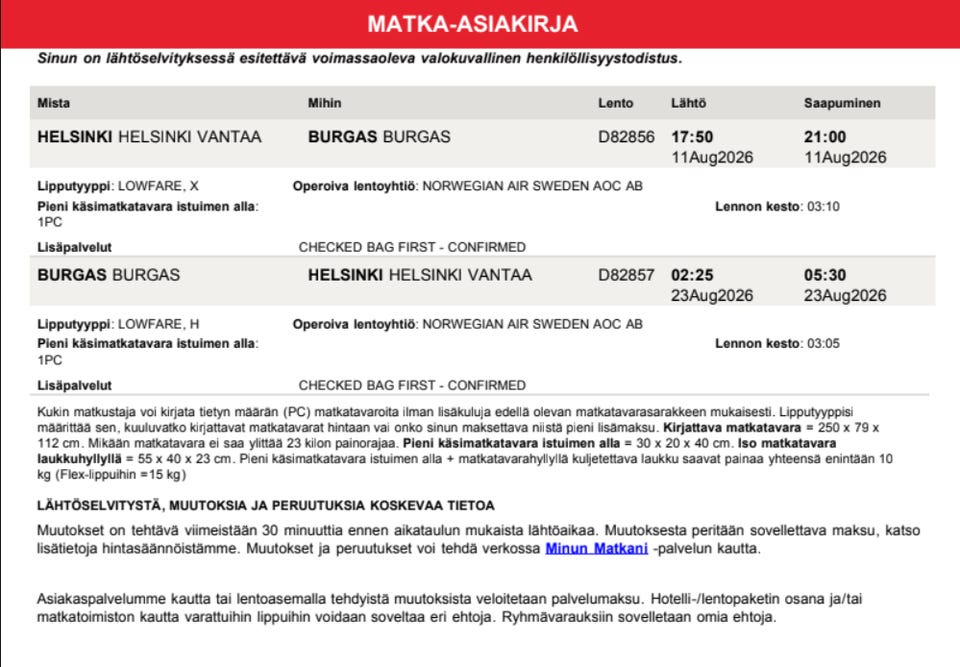The height and width of the screenshot is (667, 960).
Task: Select flight number D82857
Action: click(626, 275)
